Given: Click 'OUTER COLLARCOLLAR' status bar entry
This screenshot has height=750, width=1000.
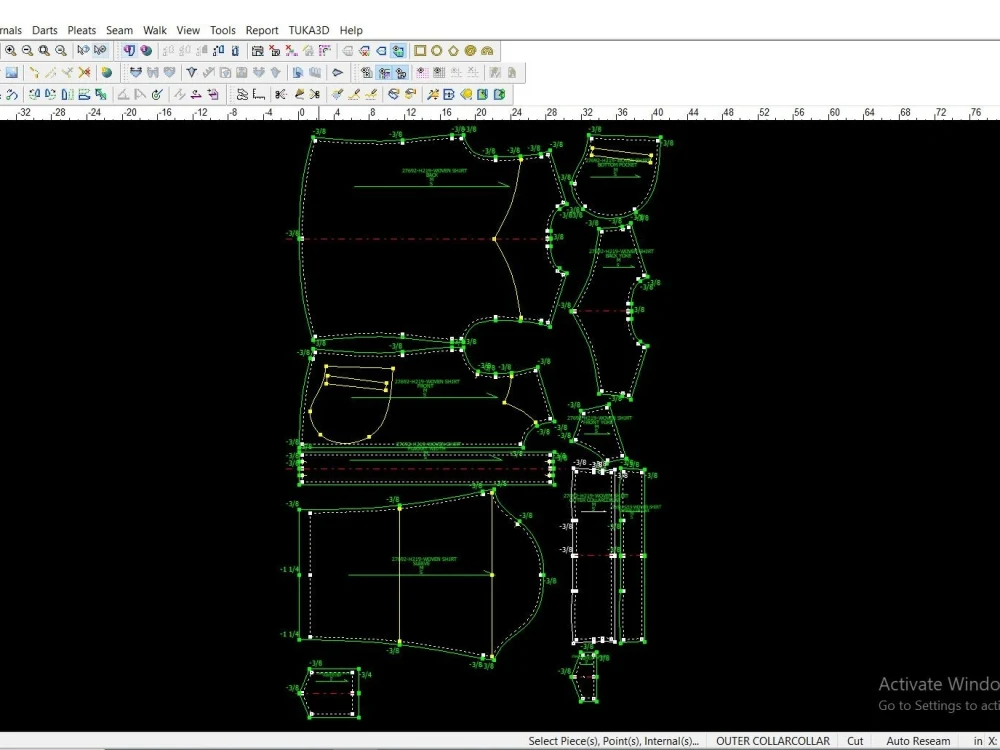Looking at the screenshot, I should [772, 741].
